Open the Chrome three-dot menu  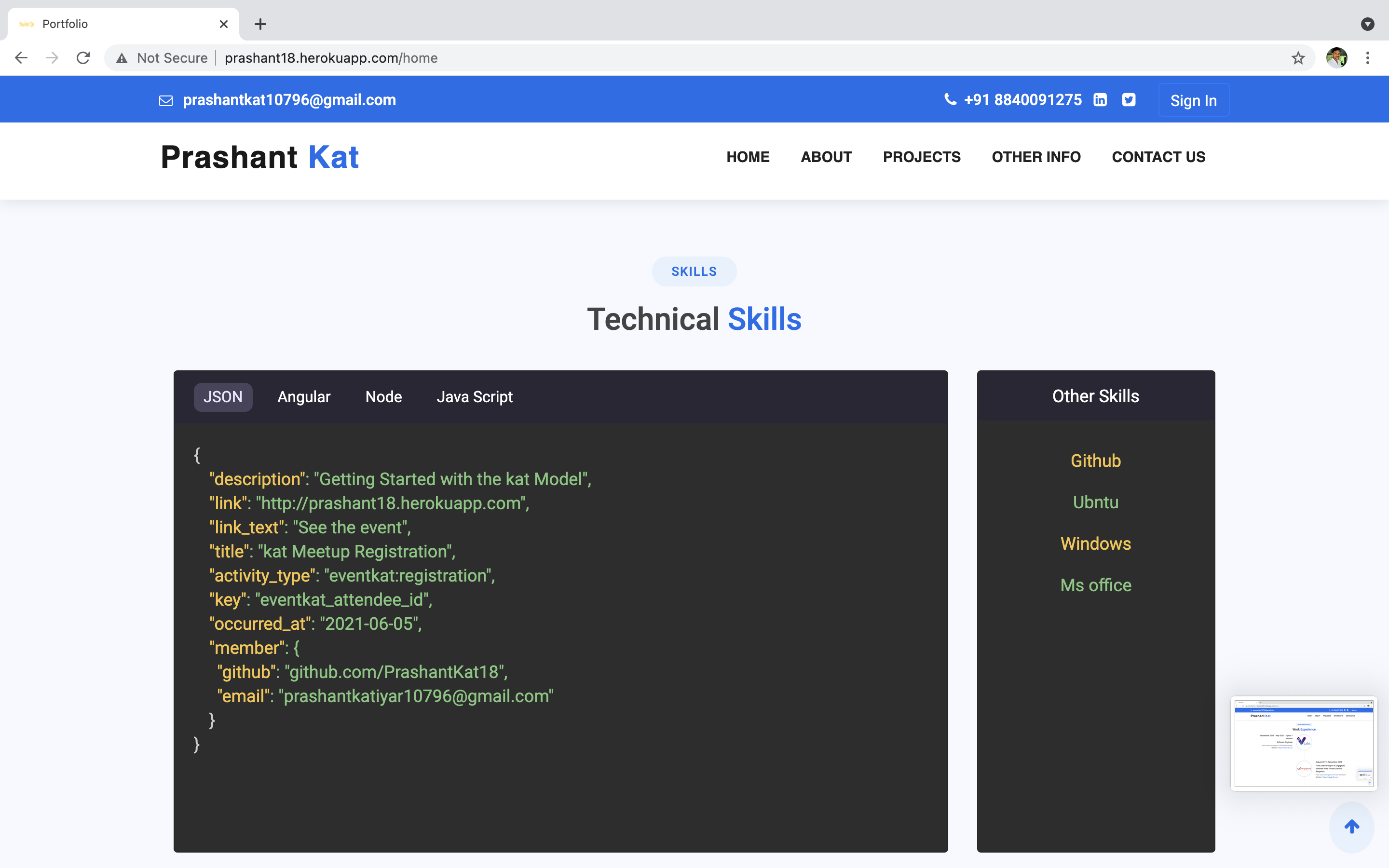pyautogui.click(x=1368, y=58)
